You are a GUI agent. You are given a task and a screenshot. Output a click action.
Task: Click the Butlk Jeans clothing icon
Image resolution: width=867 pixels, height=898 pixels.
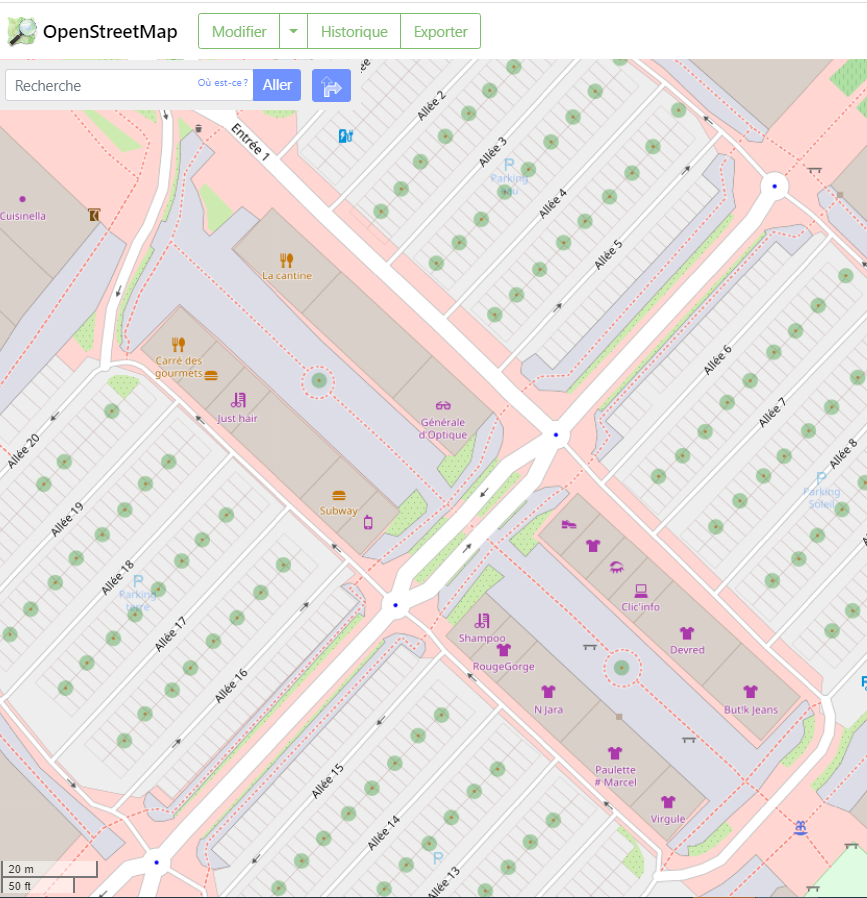tap(750, 692)
